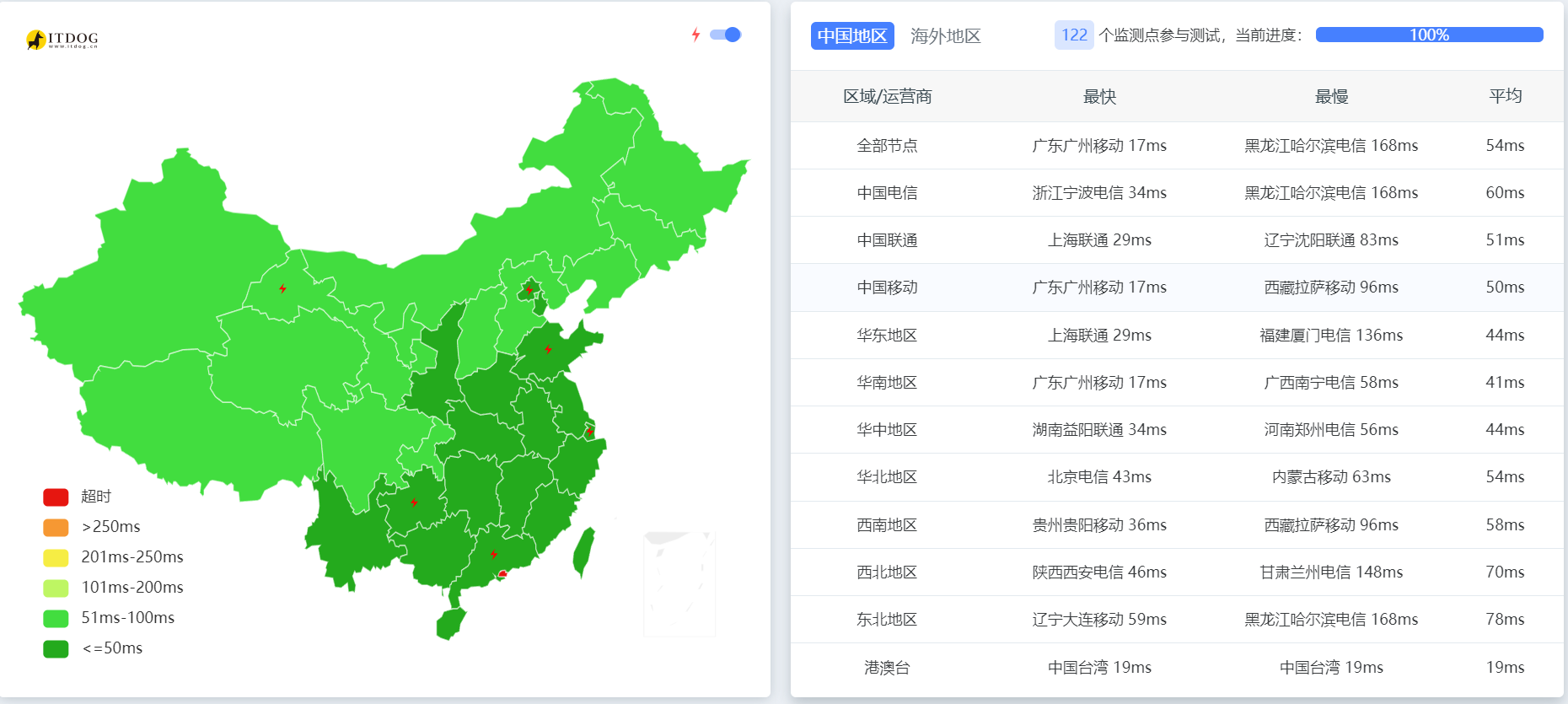Select the 华南地区 row label
The width and height of the screenshot is (1568, 704).
888,383
